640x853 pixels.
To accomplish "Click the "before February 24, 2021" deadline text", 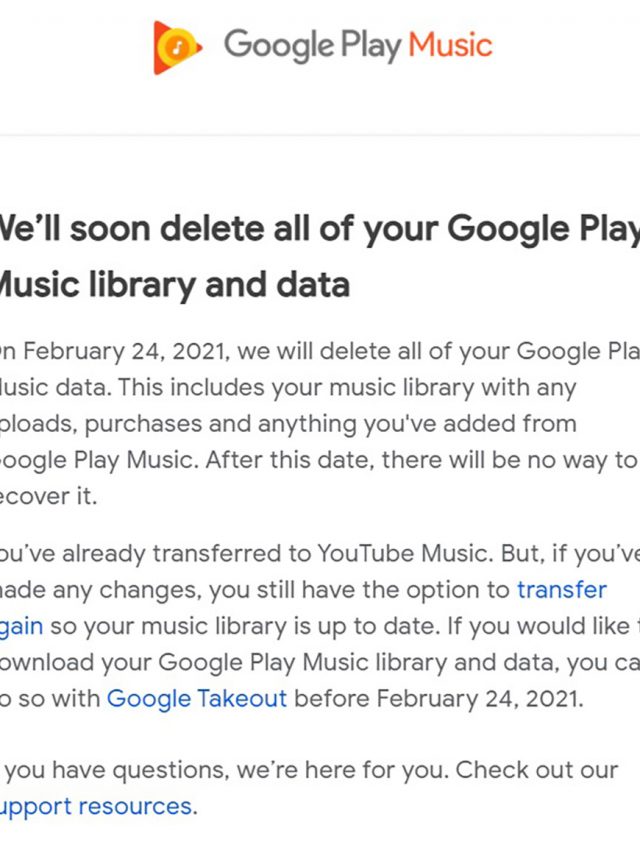I will click(446, 697).
